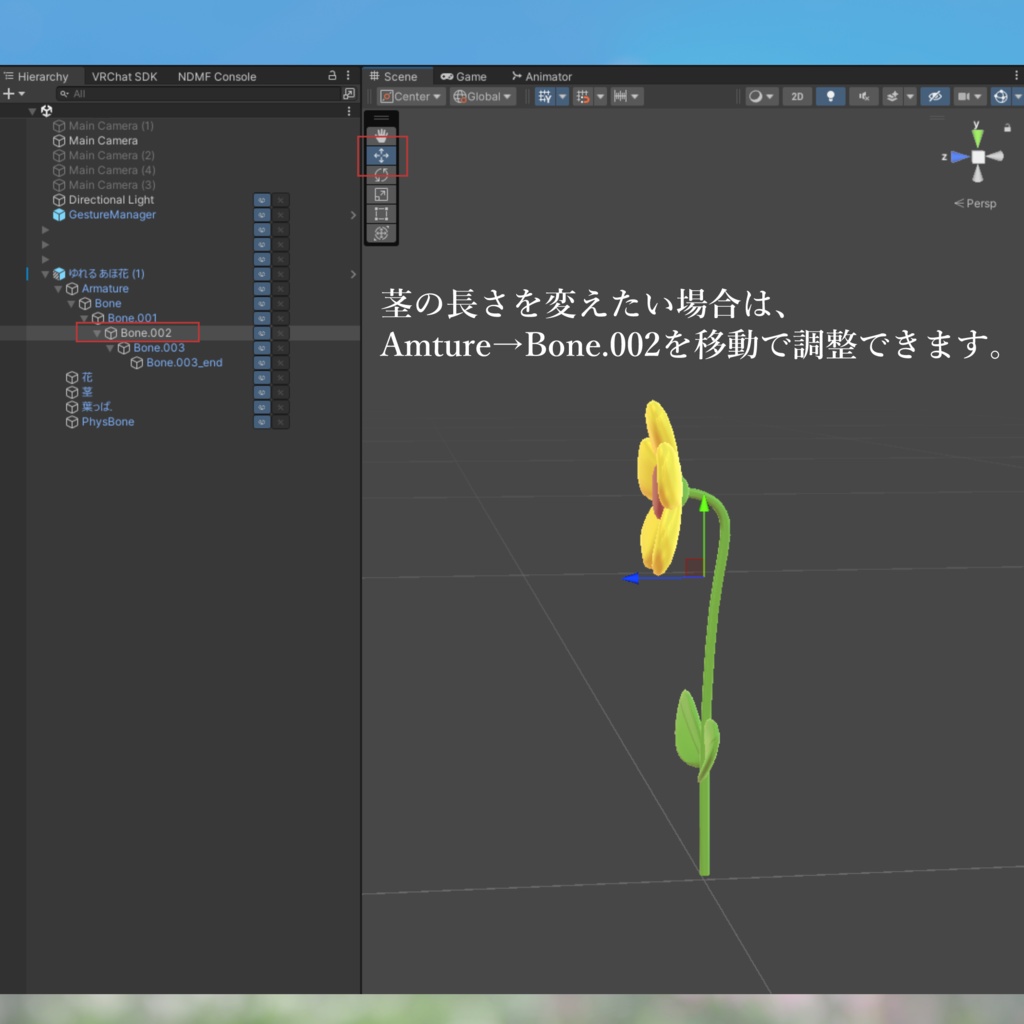Image resolution: width=1024 pixels, height=1024 pixels.
Task: Select Main Camera in Hierarchy
Action: click(103, 140)
